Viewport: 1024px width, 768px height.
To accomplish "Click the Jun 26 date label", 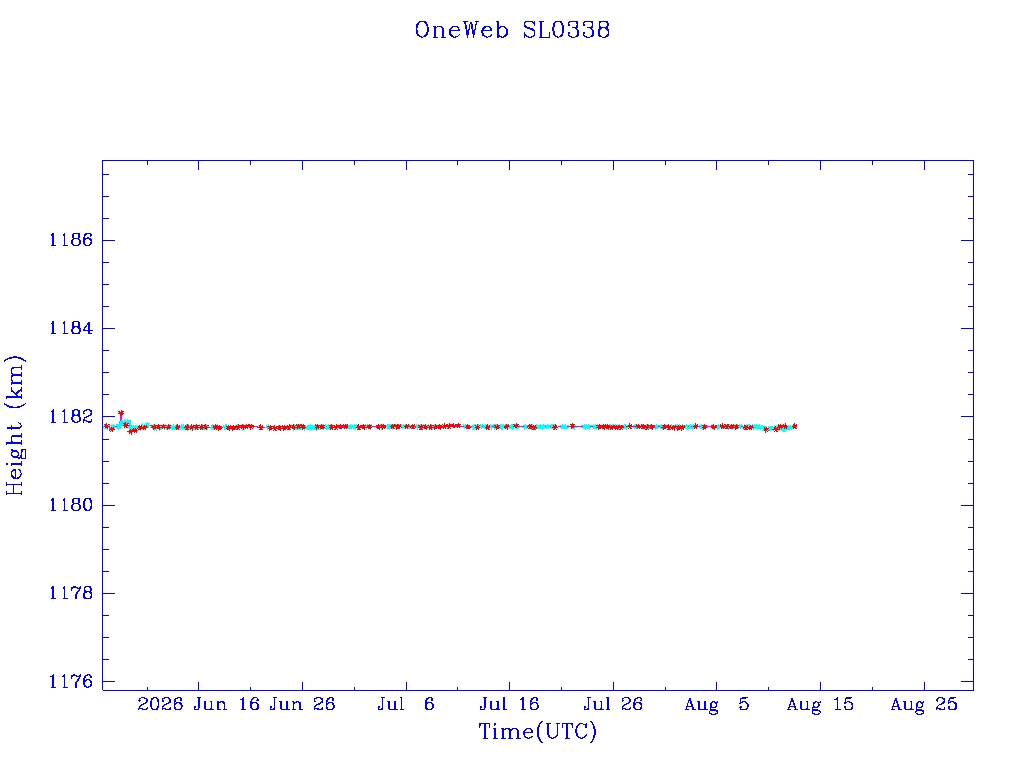I will click(x=302, y=704).
